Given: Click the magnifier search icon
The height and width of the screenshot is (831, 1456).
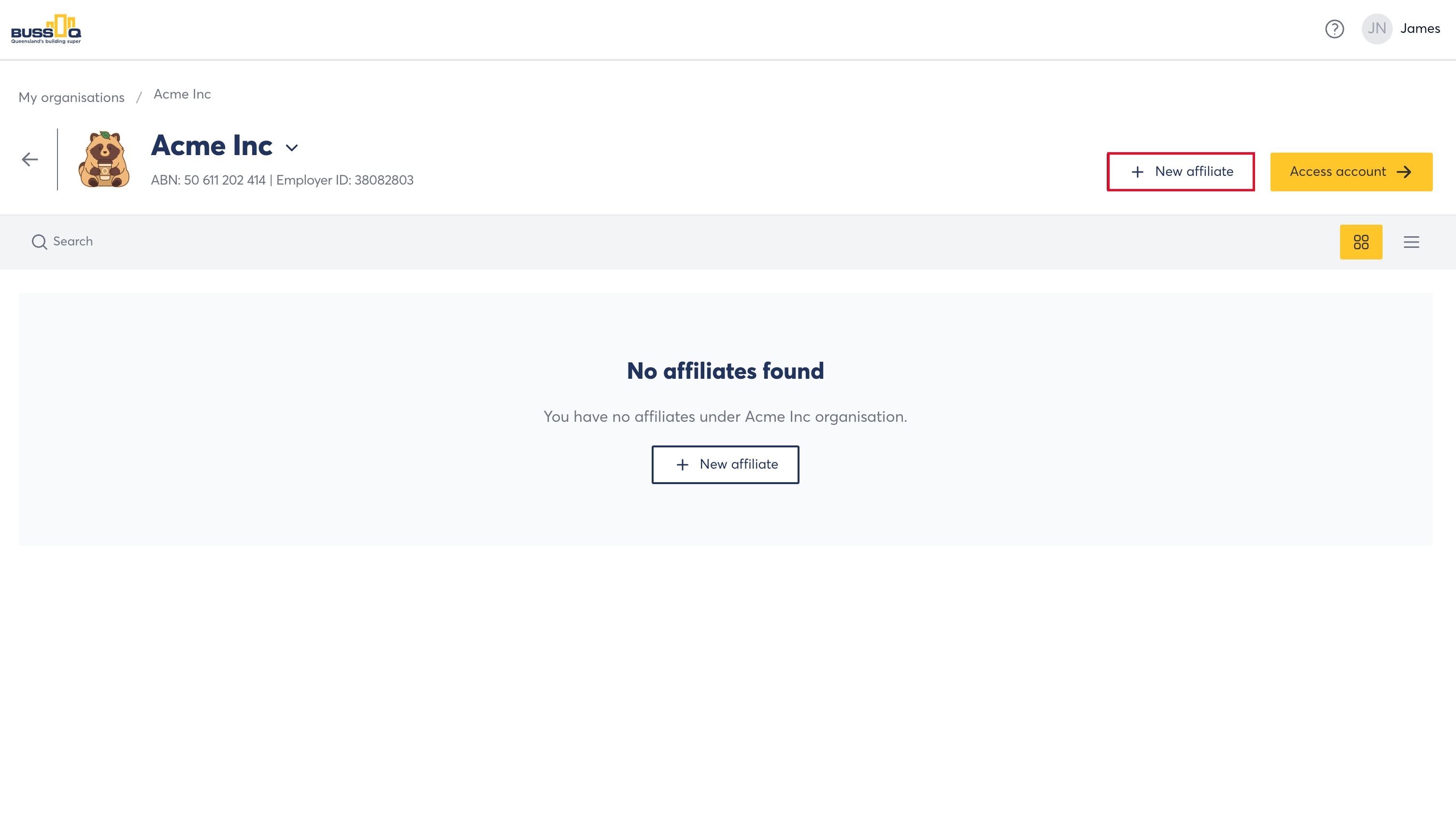Looking at the screenshot, I should [x=39, y=242].
